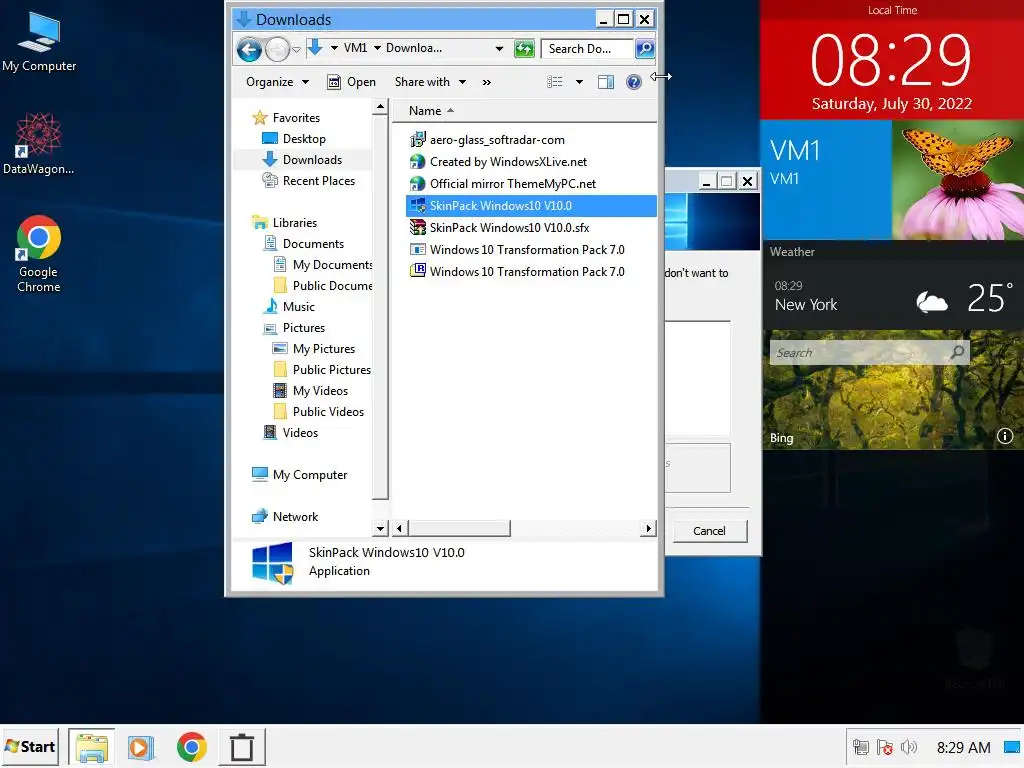Viewport: 1024px width, 768px height.
Task: Click the Start button
Action: (x=30, y=746)
